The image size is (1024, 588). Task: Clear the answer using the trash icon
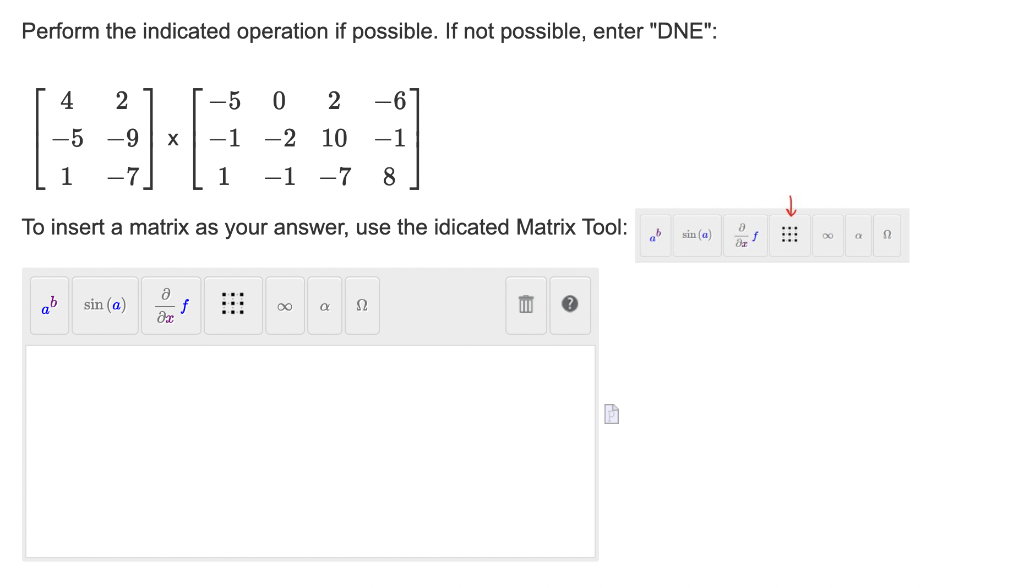coord(525,305)
